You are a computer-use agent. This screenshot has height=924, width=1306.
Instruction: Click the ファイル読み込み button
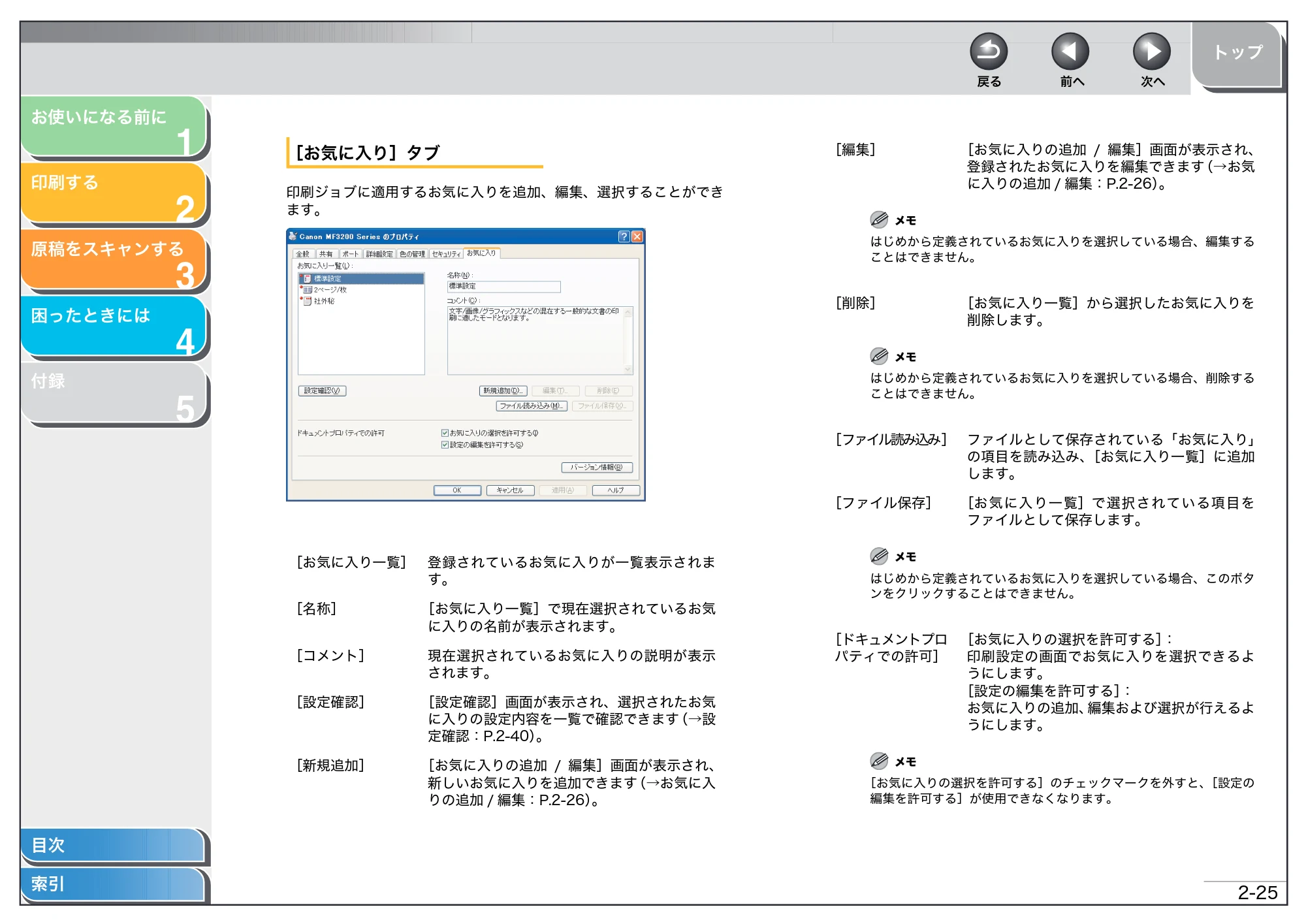pos(532,406)
